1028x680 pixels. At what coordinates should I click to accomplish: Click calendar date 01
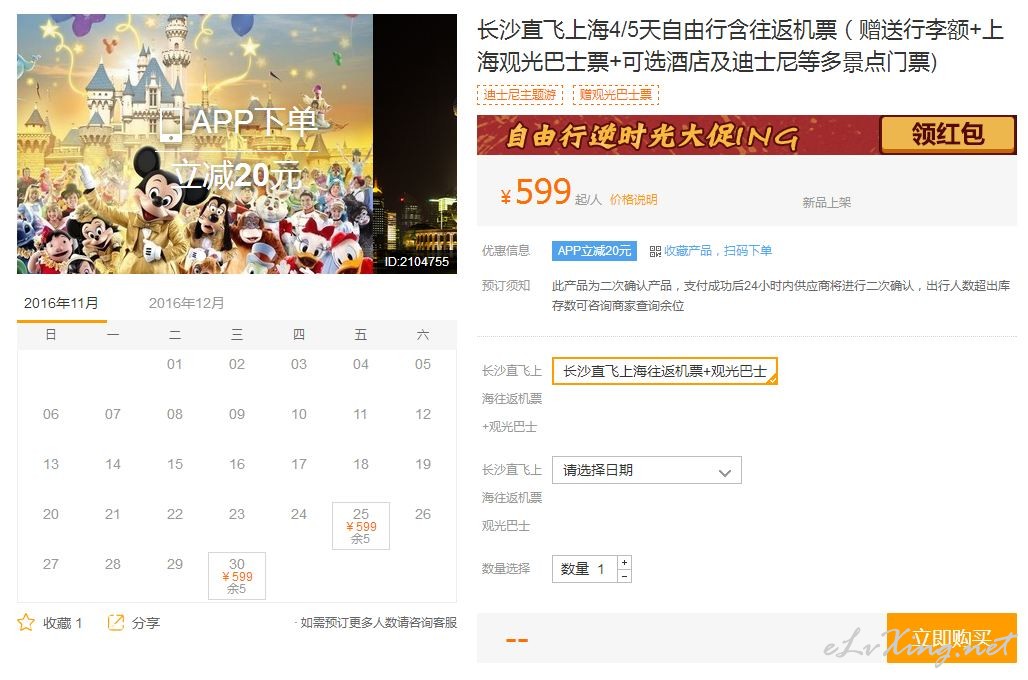[174, 364]
